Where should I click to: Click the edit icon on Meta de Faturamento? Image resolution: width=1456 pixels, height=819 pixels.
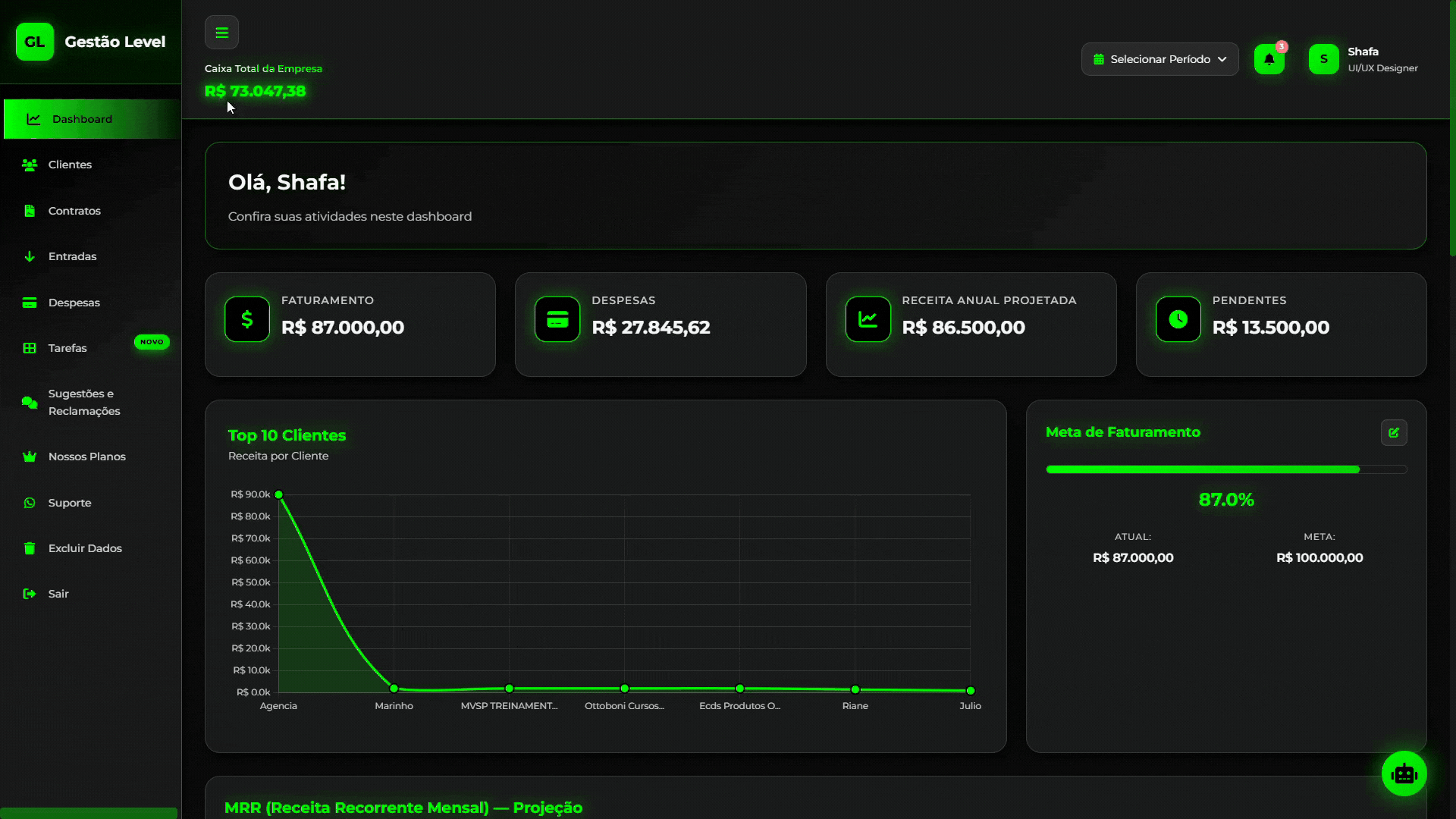(x=1394, y=432)
